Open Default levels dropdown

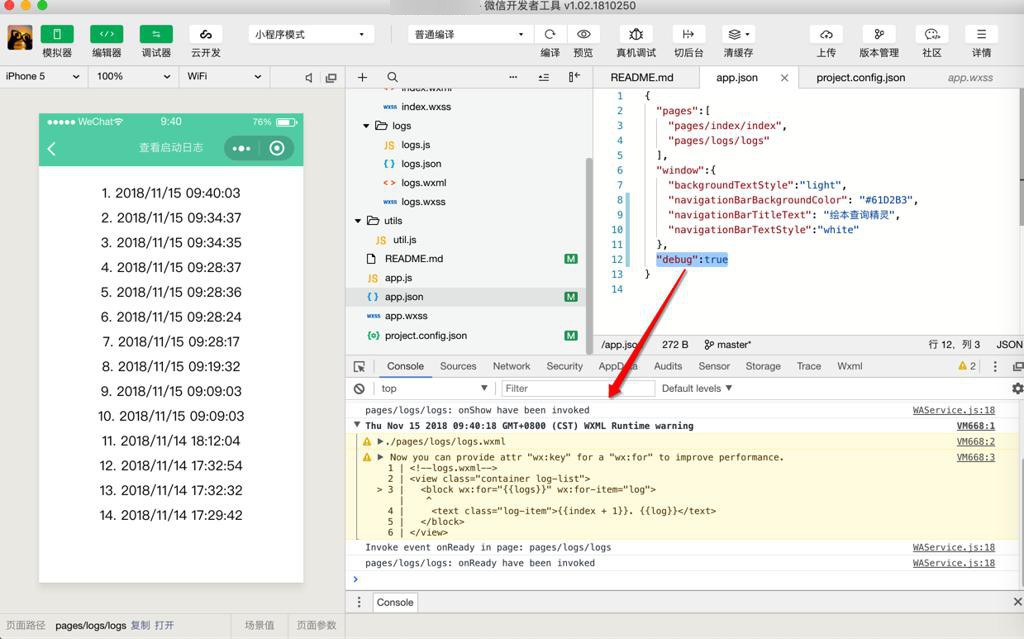point(697,388)
